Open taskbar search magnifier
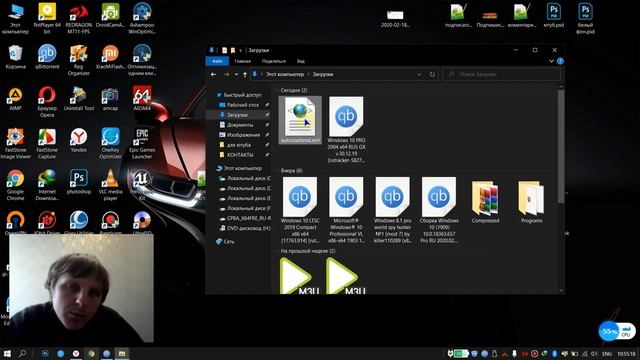Screen dimensions: 640x360 [x=22, y=353]
